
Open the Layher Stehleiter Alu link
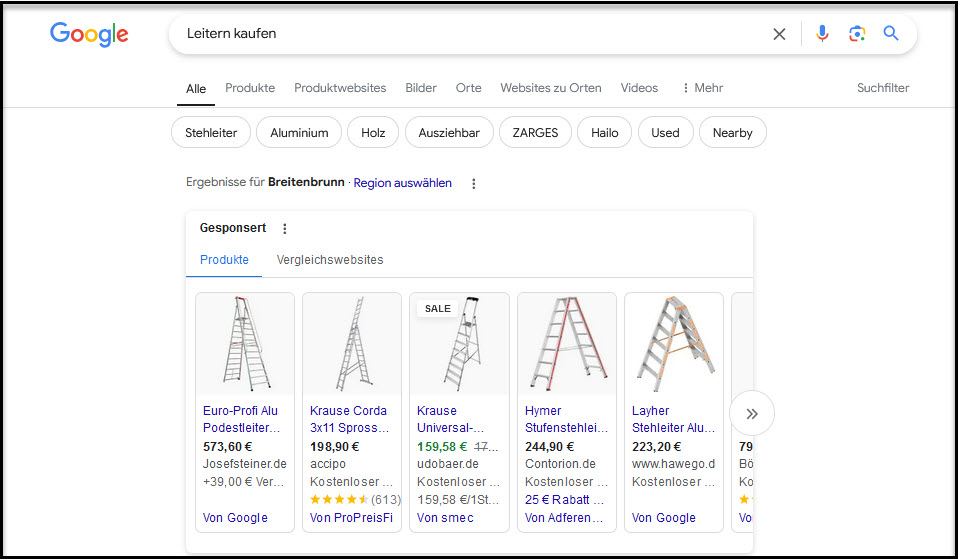tap(673, 419)
